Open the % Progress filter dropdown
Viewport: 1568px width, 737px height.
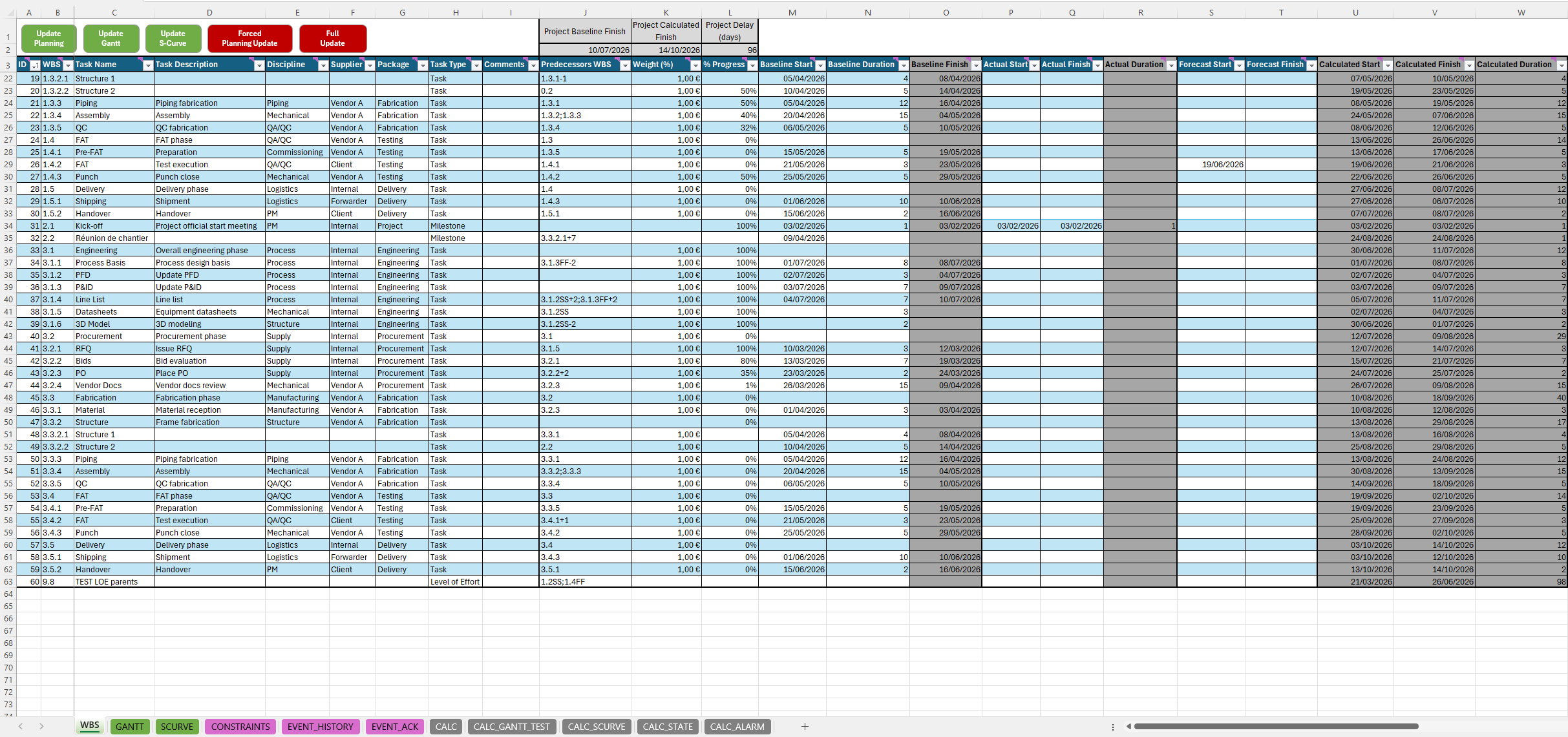pyautogui.click(x=752, y=65)
